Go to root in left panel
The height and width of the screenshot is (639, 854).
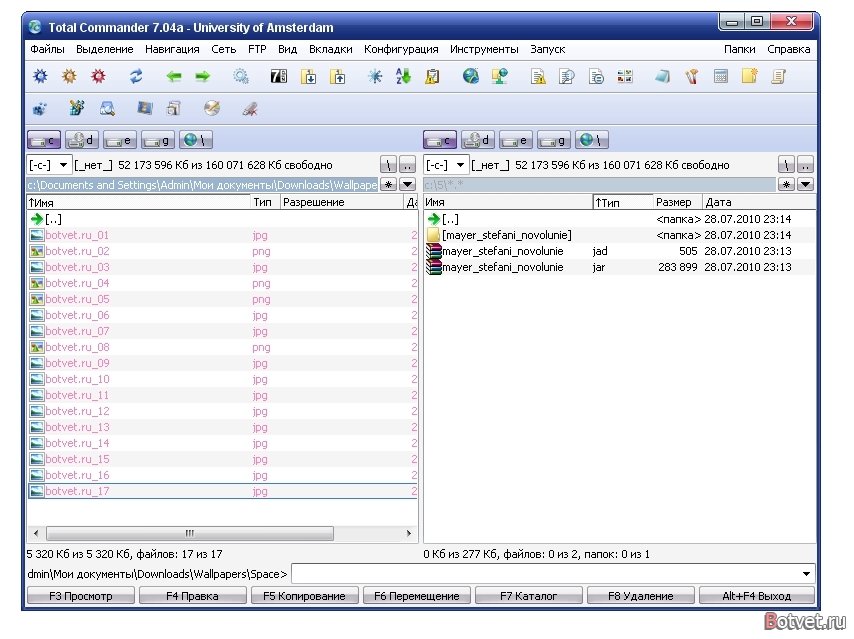click(388, 165)
